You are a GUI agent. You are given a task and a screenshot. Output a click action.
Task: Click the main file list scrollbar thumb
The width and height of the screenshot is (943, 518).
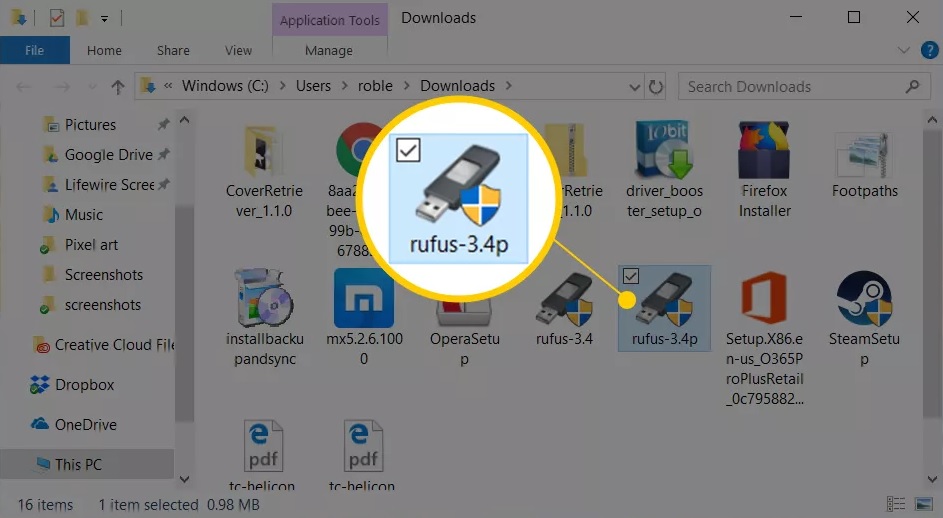pyautogui.click(x=932, y=274)
